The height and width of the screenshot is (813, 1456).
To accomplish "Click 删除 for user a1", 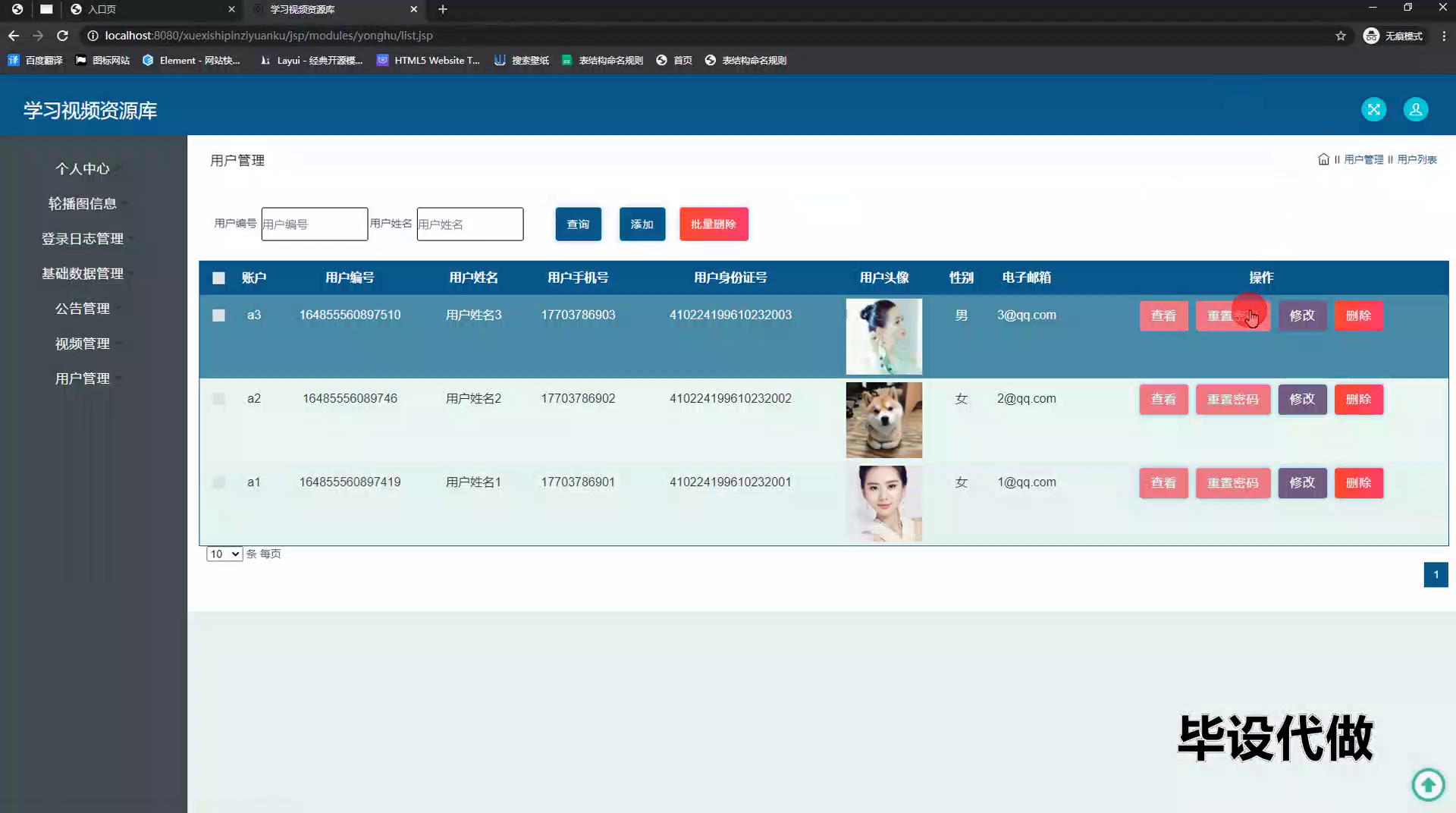I will [1358, 482].
